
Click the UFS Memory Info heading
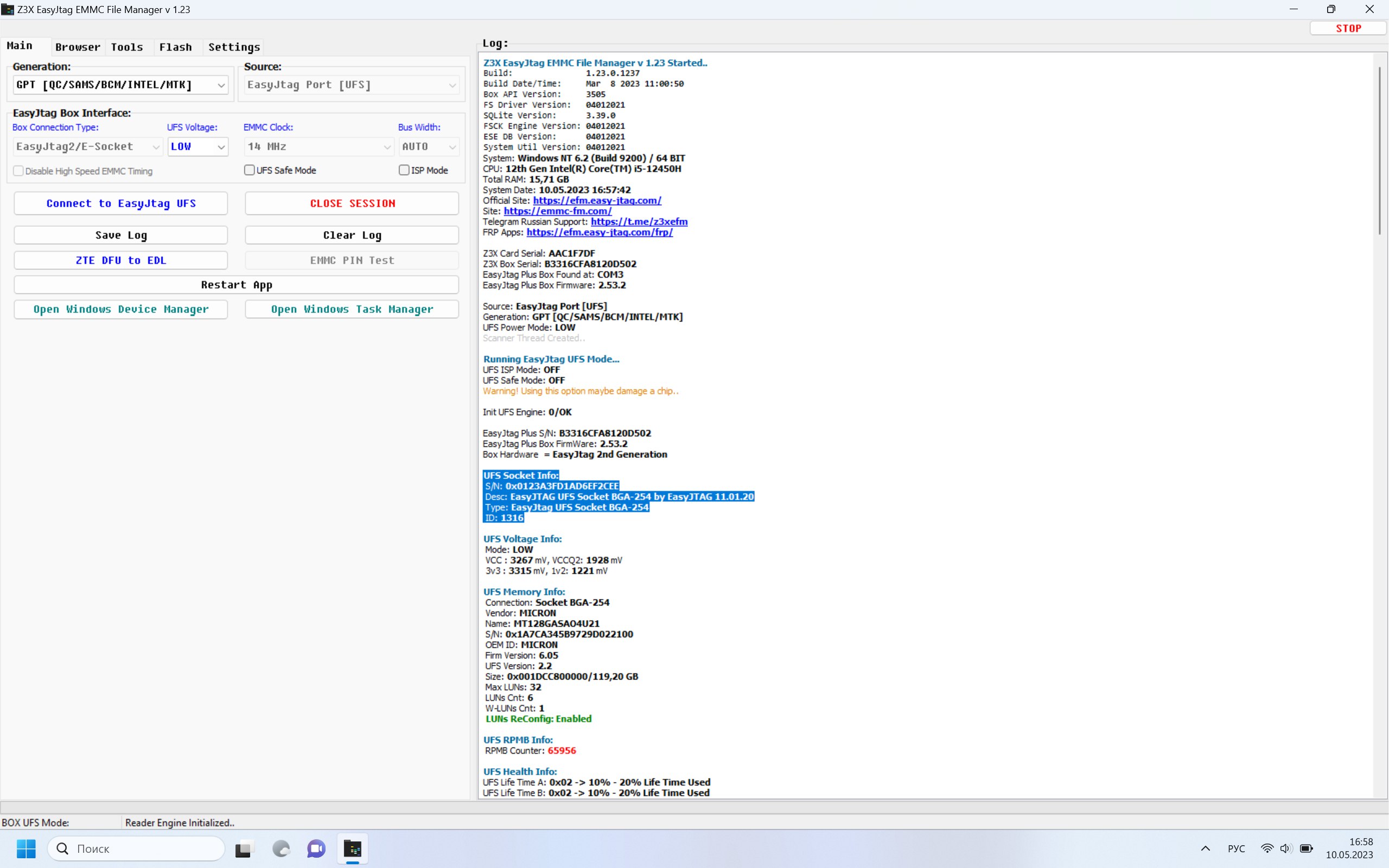click(524, 591)
